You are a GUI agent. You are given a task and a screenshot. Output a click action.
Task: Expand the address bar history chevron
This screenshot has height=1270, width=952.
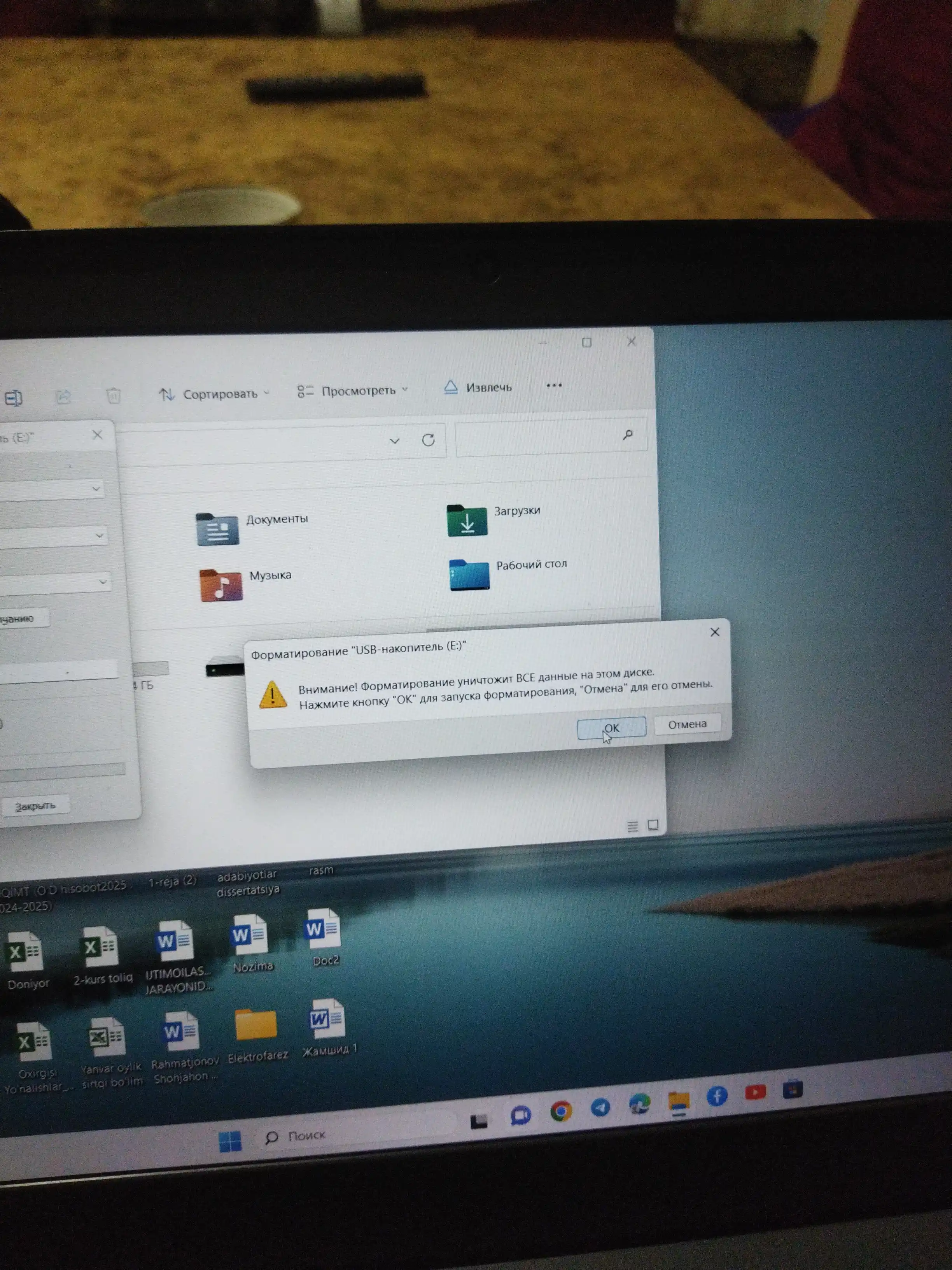(x=394, y=441)
